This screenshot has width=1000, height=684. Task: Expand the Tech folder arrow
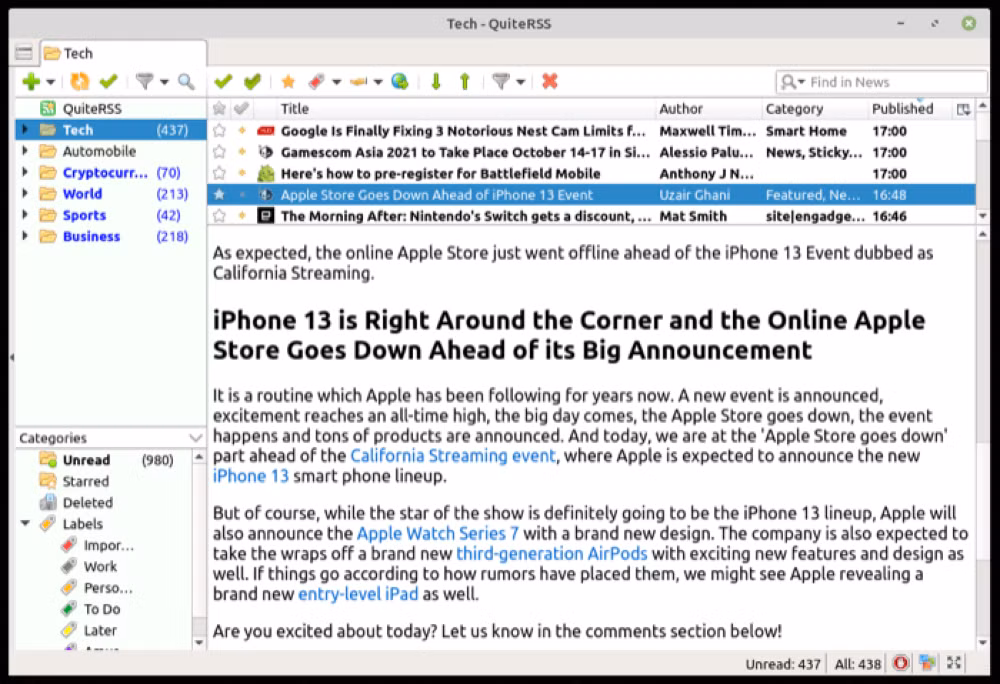coord(25,130)
